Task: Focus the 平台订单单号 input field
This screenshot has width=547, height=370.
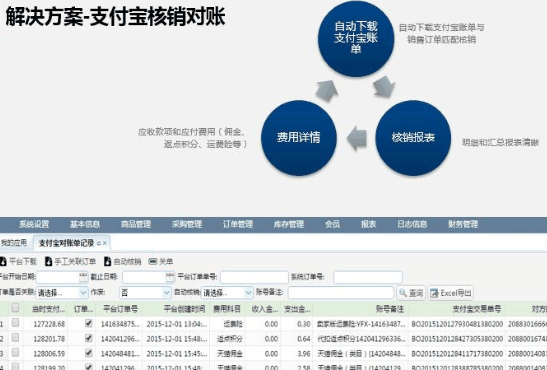Action: [x=254, y=277]
